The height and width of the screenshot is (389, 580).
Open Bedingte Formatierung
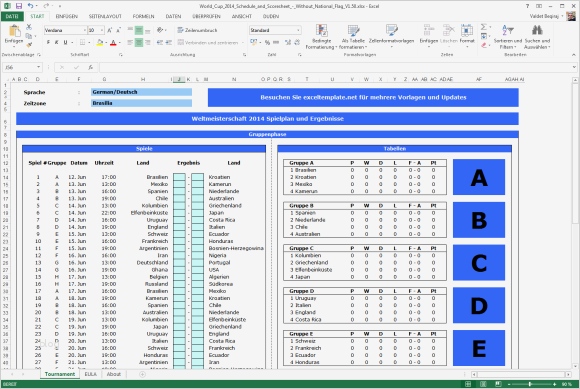tap(321, 37)
